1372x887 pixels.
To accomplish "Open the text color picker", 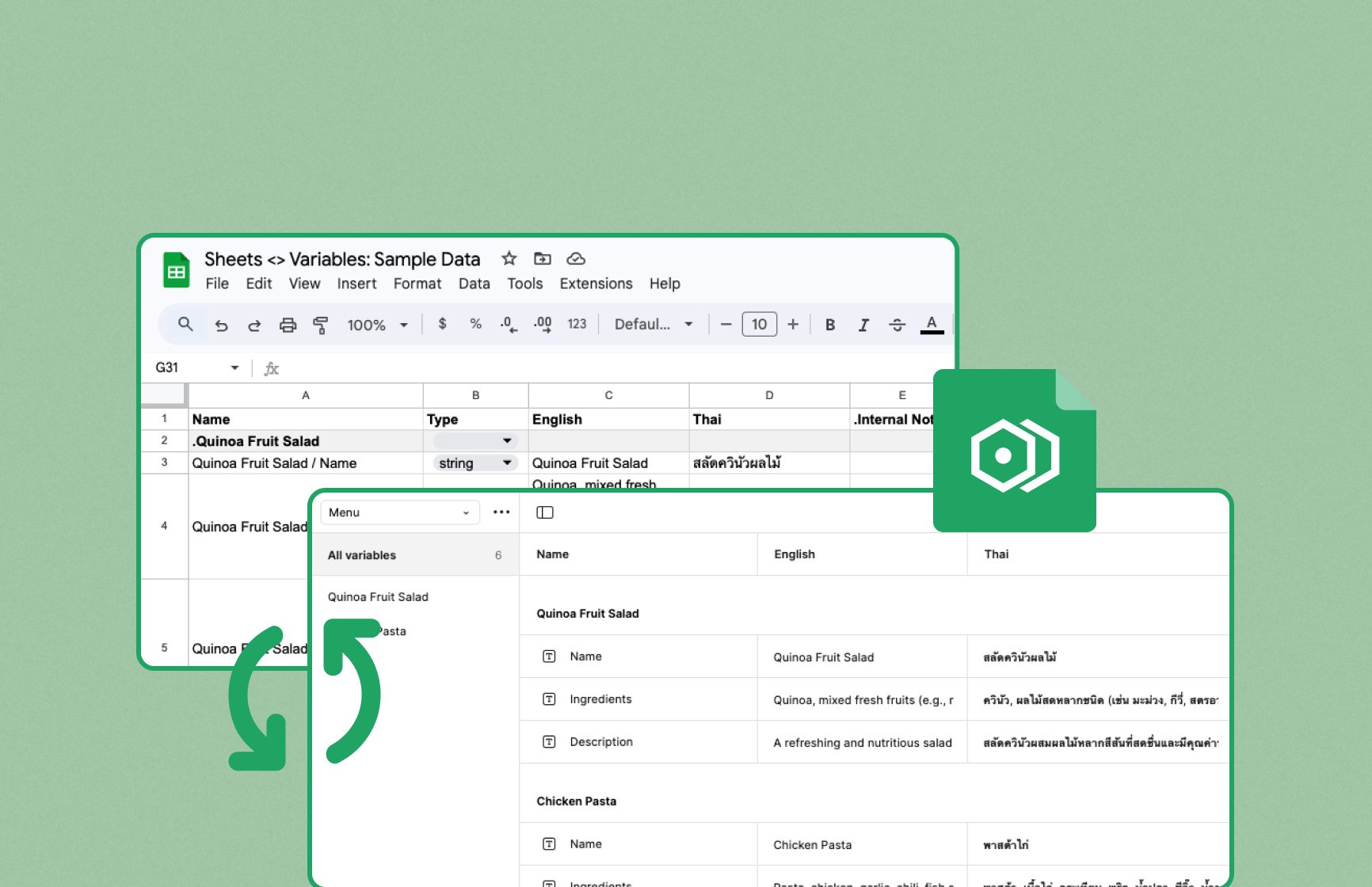I will pos(932,325).
